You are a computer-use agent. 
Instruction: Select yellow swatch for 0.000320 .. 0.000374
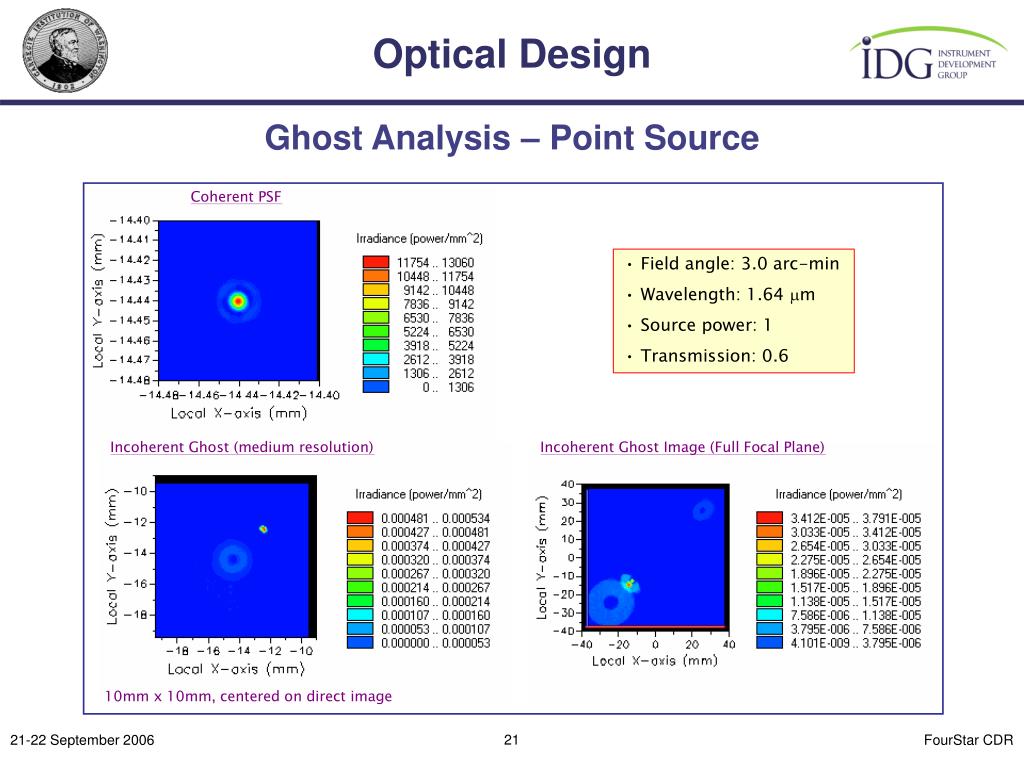[x=360, y=560]
